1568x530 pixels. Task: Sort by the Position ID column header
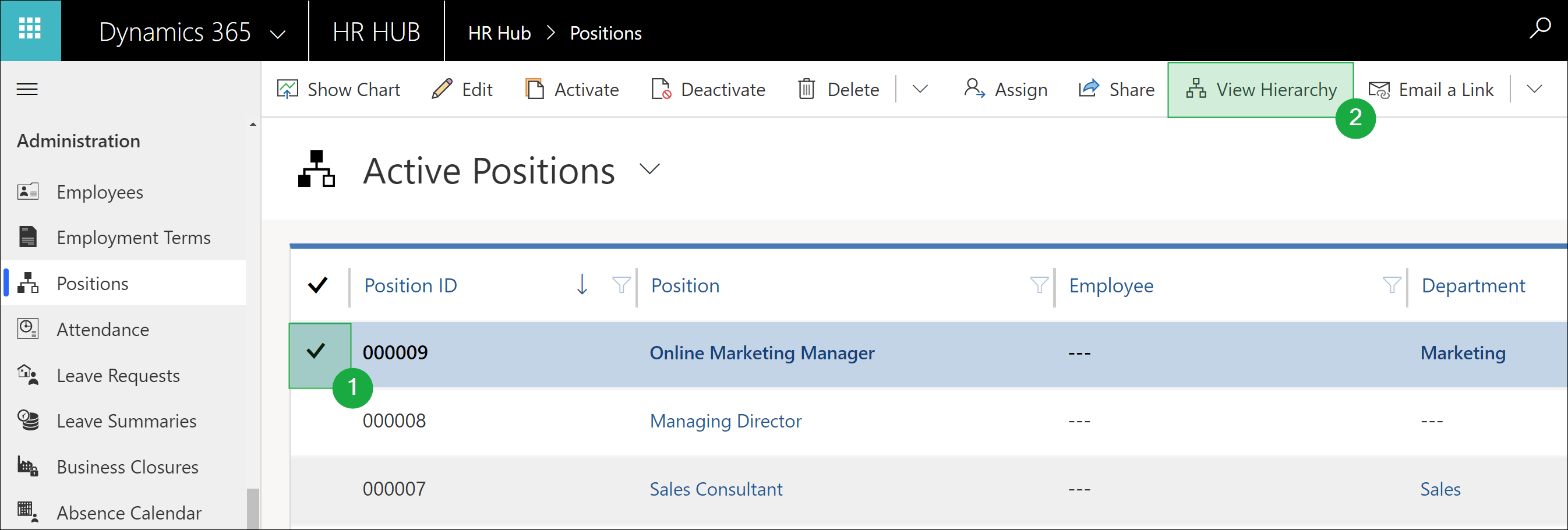(x=410, y=285)
